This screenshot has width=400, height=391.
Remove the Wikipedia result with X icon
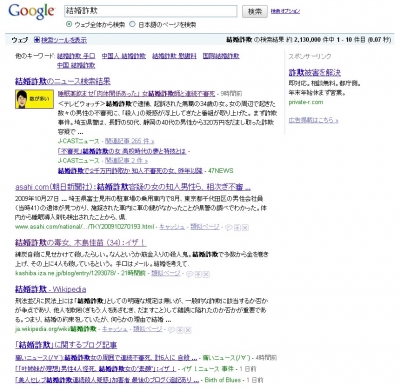pos(188,330)
